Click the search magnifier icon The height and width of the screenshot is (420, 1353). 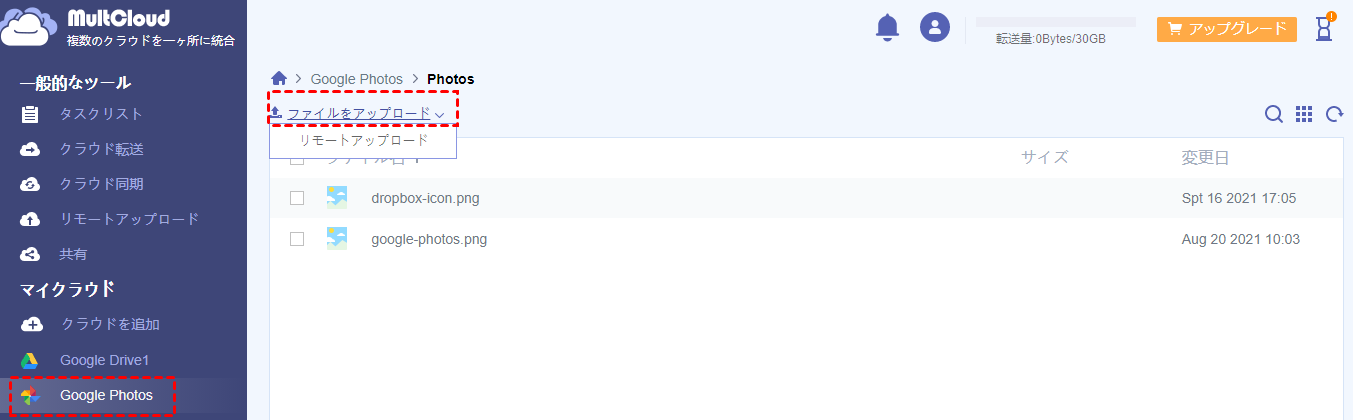click(1273, 115)
